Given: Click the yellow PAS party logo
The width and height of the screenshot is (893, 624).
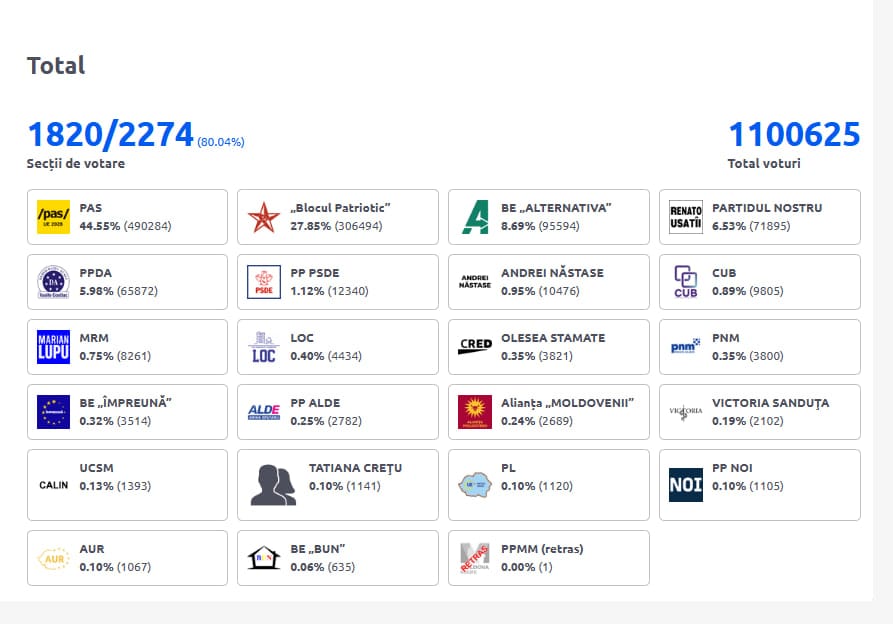Looking at the screenshot, I should [x=53, y=217].
